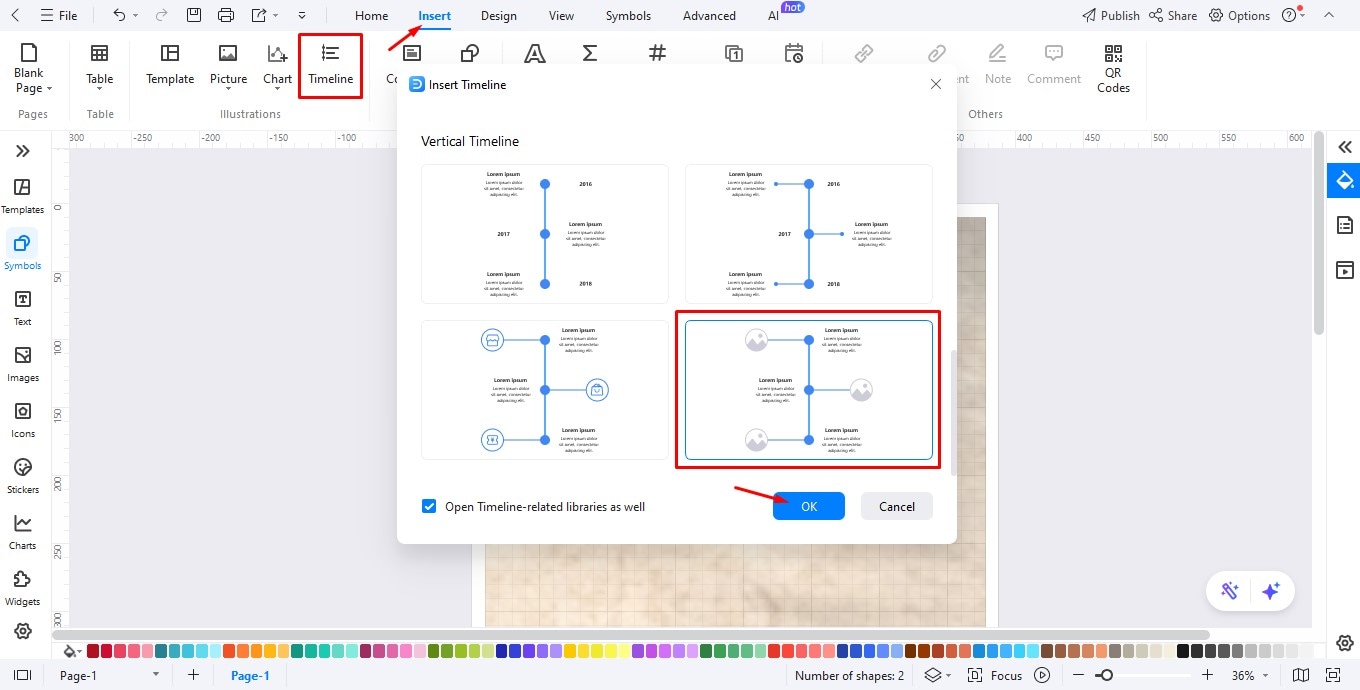Viewport: 1360px width, 690px height.
Task: Toggle Focus mode in status bar
Action: [995, 675]
